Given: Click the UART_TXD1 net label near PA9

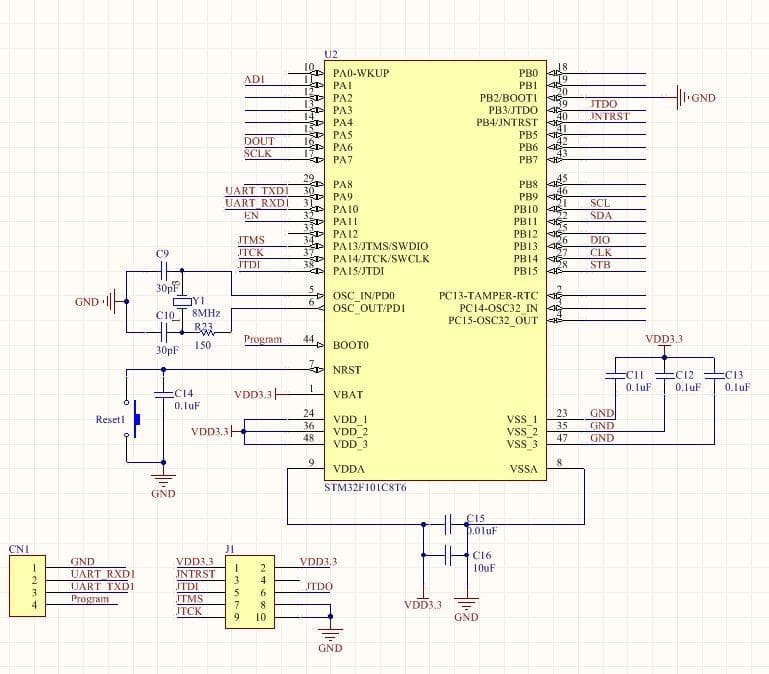Looking at the screenshot, I should [256, 191].
